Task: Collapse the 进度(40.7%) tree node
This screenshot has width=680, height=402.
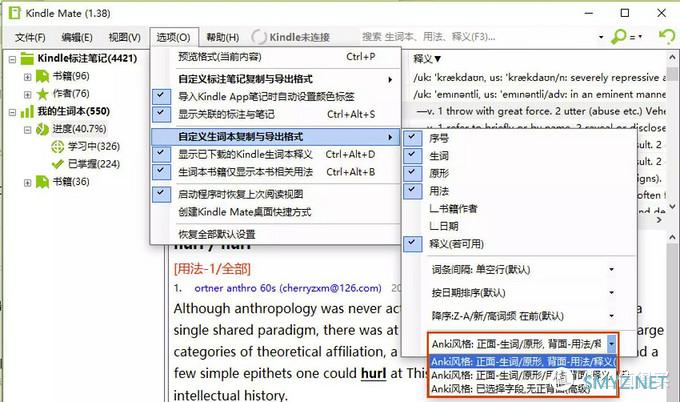Action: pyautogui.click(x=27, y=130)
